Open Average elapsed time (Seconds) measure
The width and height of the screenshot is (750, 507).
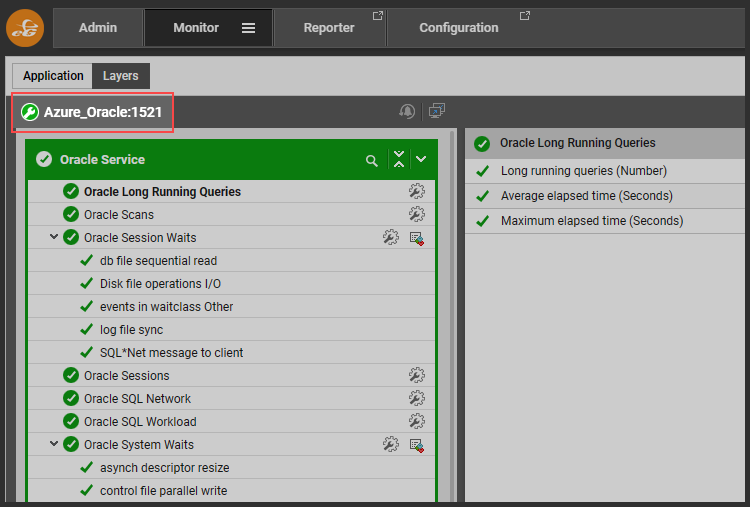586,196
